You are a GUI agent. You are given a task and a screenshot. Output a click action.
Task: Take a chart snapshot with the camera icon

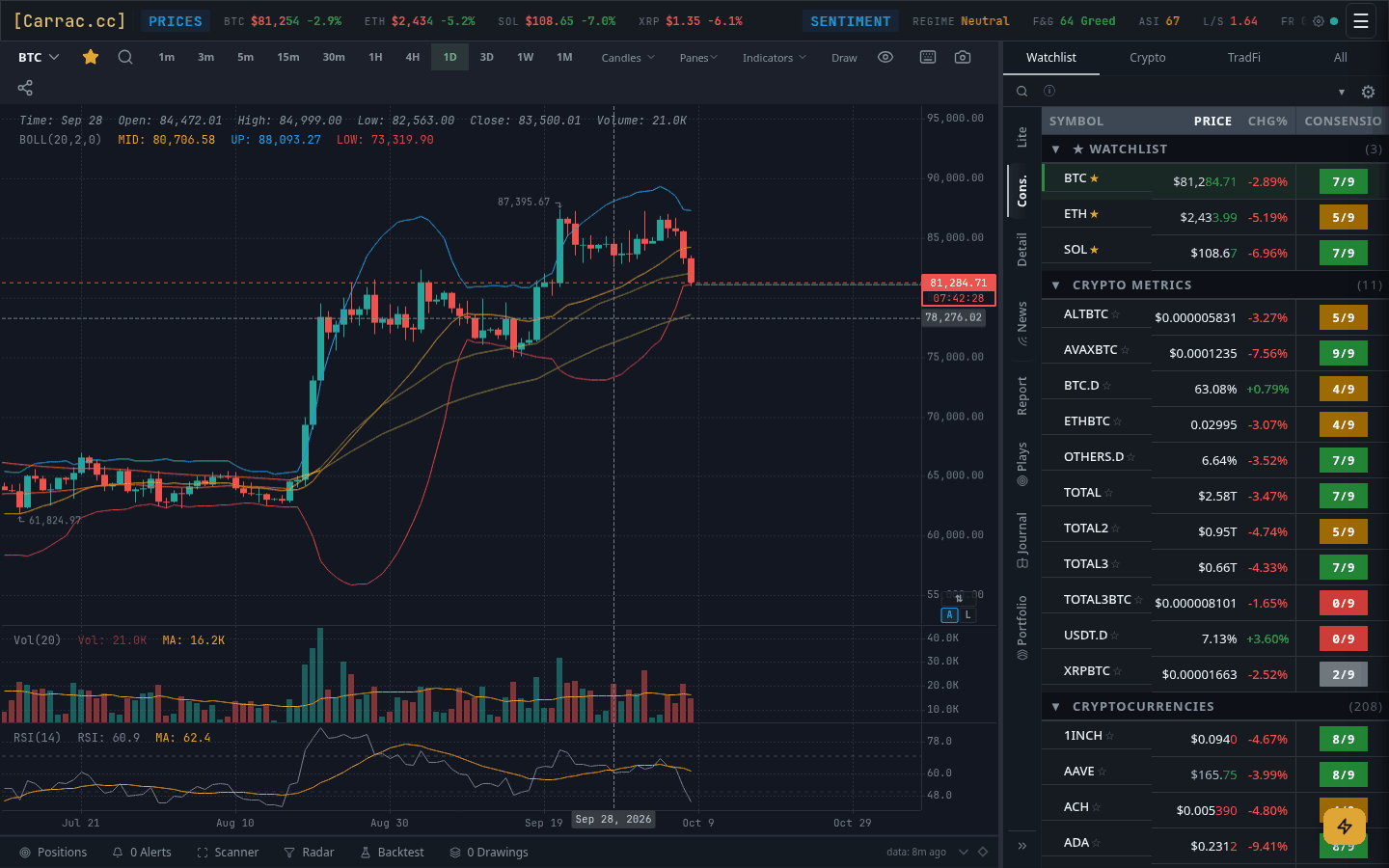[x=963, y=57]
